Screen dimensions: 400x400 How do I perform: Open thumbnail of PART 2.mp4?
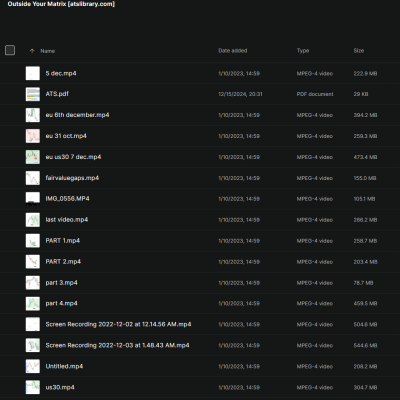point(33,262)
